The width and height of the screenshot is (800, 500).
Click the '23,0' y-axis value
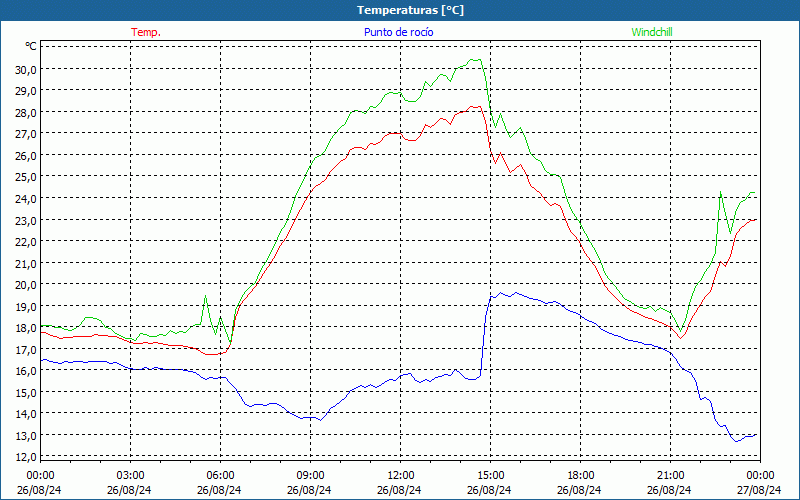click(26, 221)
